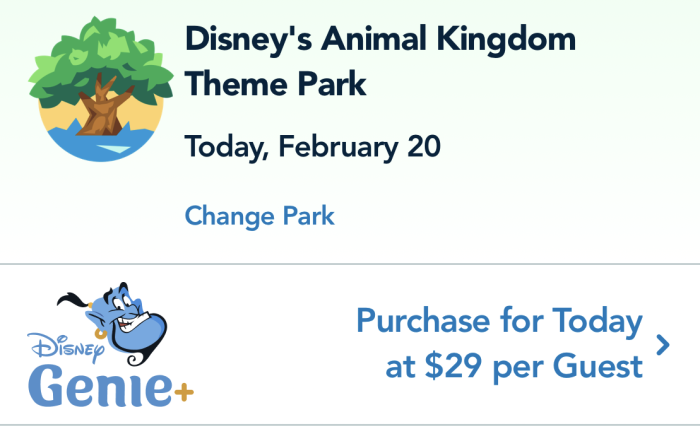Click the Today, February 20 date text

point(312,147)
